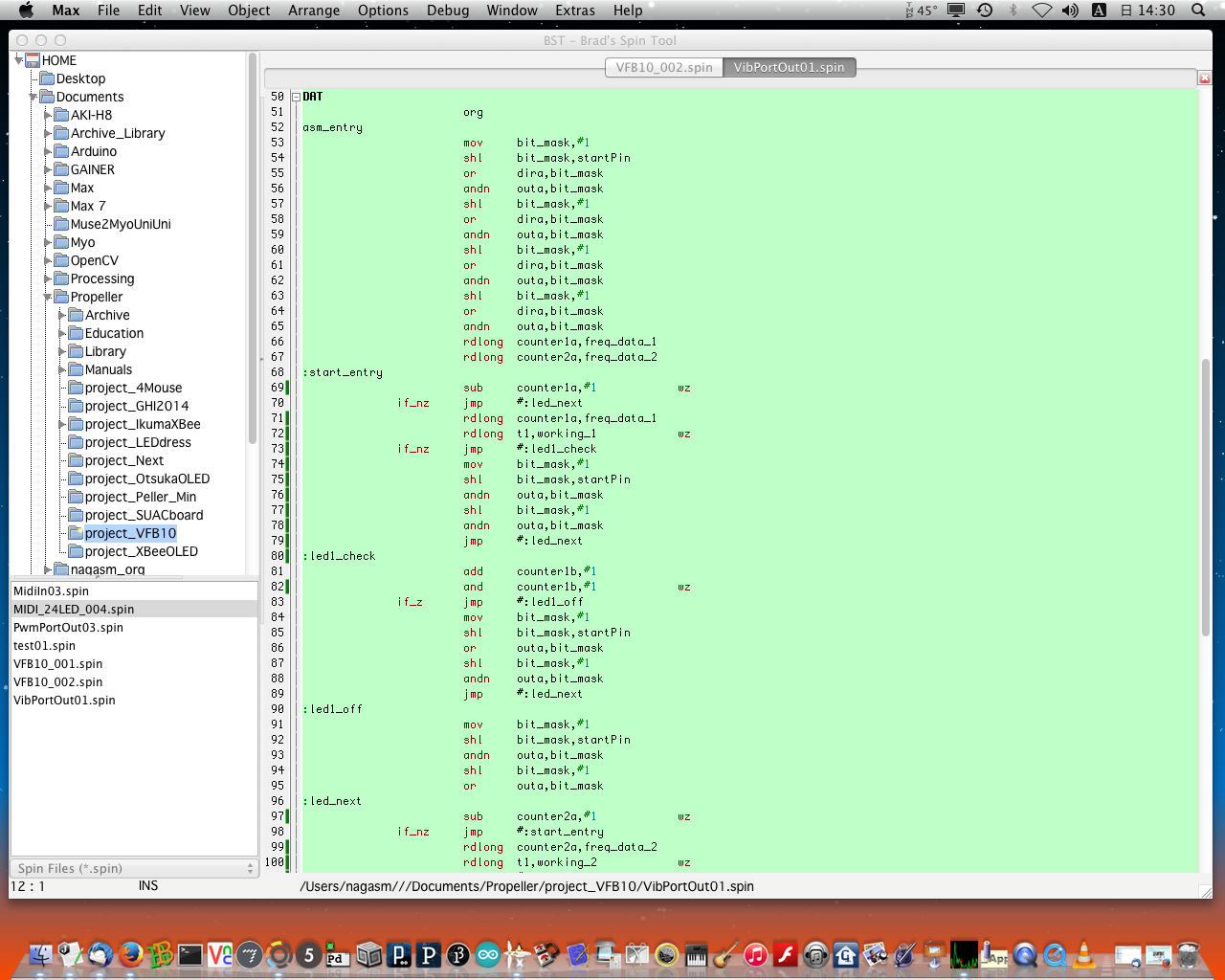Open the Arduino app in the dock
Viewport: 1225px width, 980px height.
click(x=488, y=954)
